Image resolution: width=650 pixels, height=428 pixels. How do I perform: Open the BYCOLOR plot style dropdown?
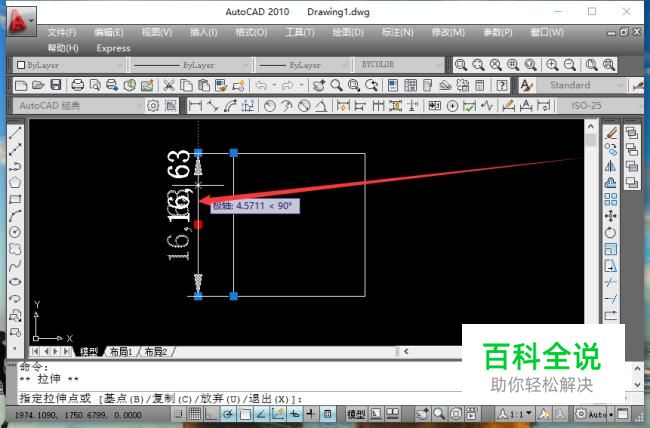[398, 65]
